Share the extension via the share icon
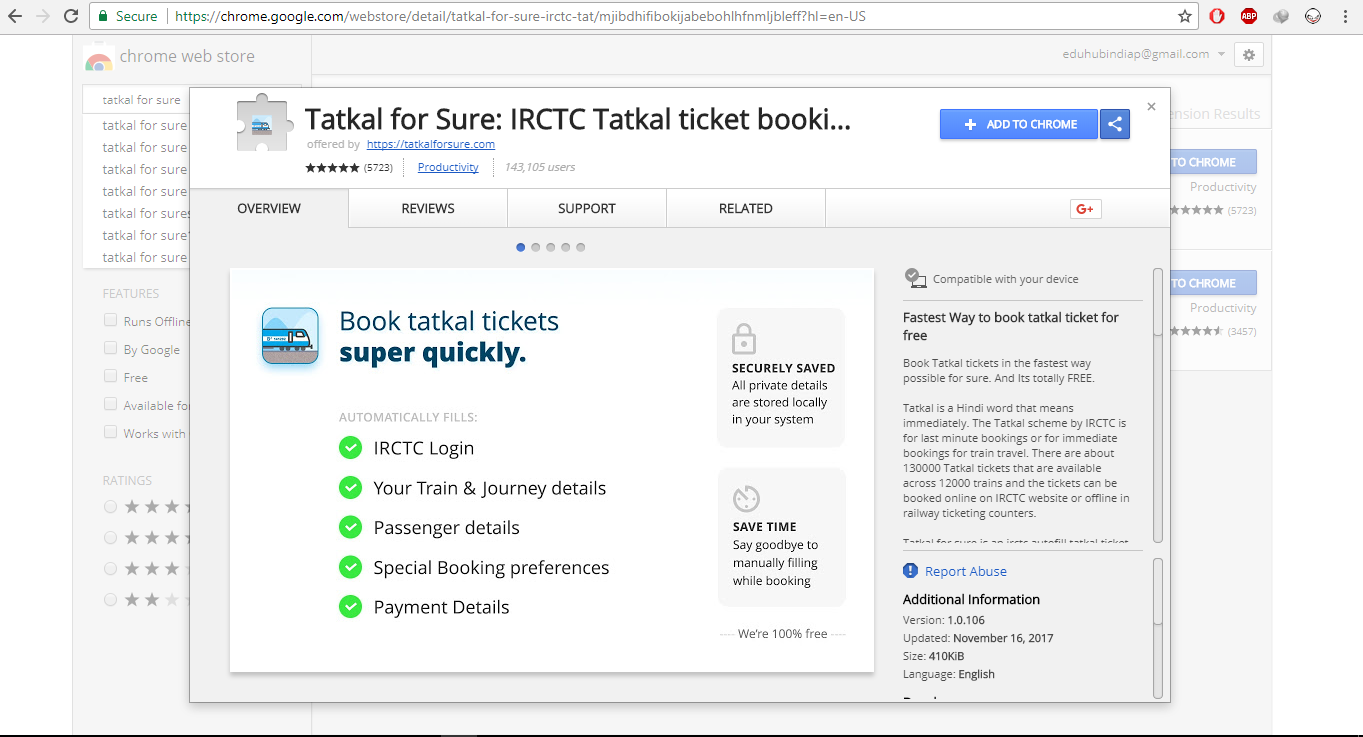Image resolution: width=1363 pixels, height=737 pixels. pos(1115,124)
